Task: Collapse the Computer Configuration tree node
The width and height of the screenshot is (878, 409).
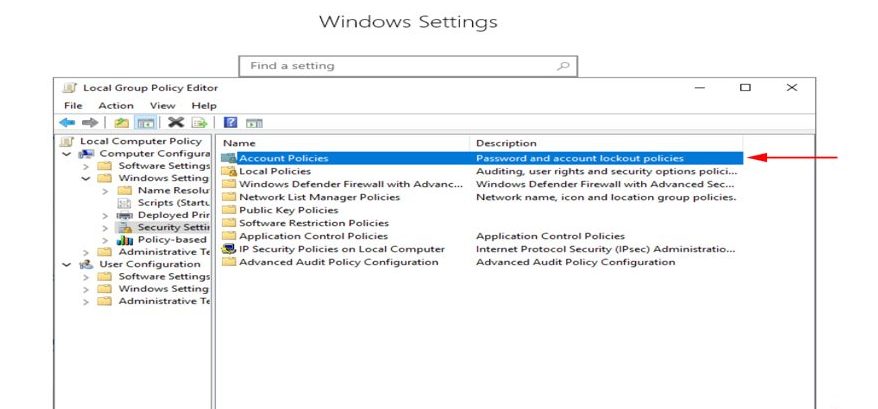Action: tap(67, 154)
